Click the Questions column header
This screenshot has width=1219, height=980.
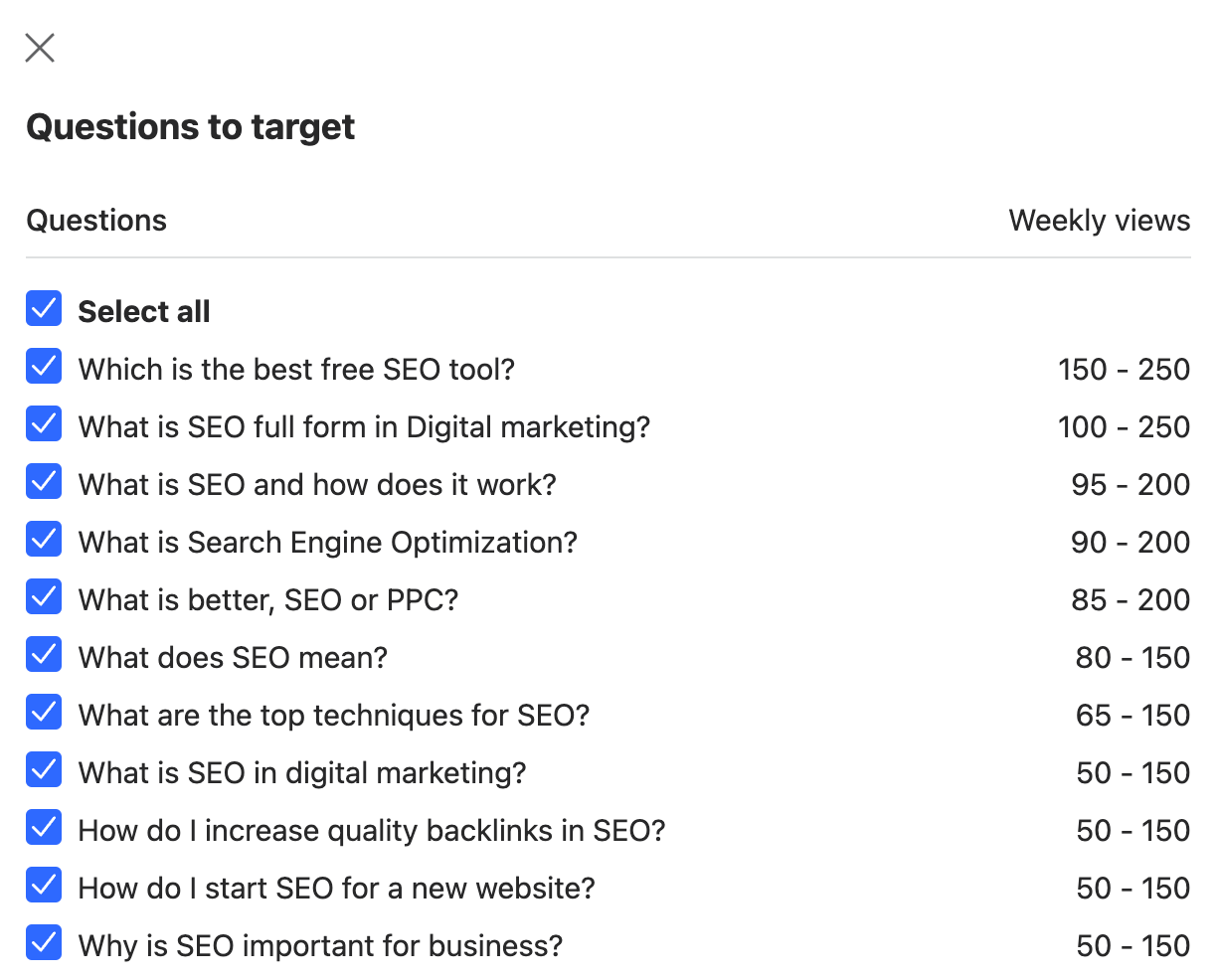[x=96, y=220]
